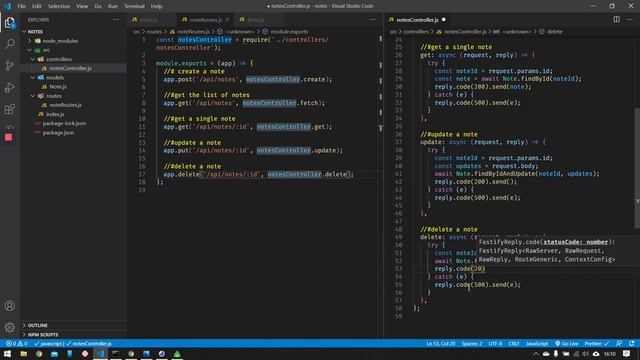Open the Accounts icon in the activity bar
The width and height of the screenshot is (640, 360).
(x=9, y=306)
